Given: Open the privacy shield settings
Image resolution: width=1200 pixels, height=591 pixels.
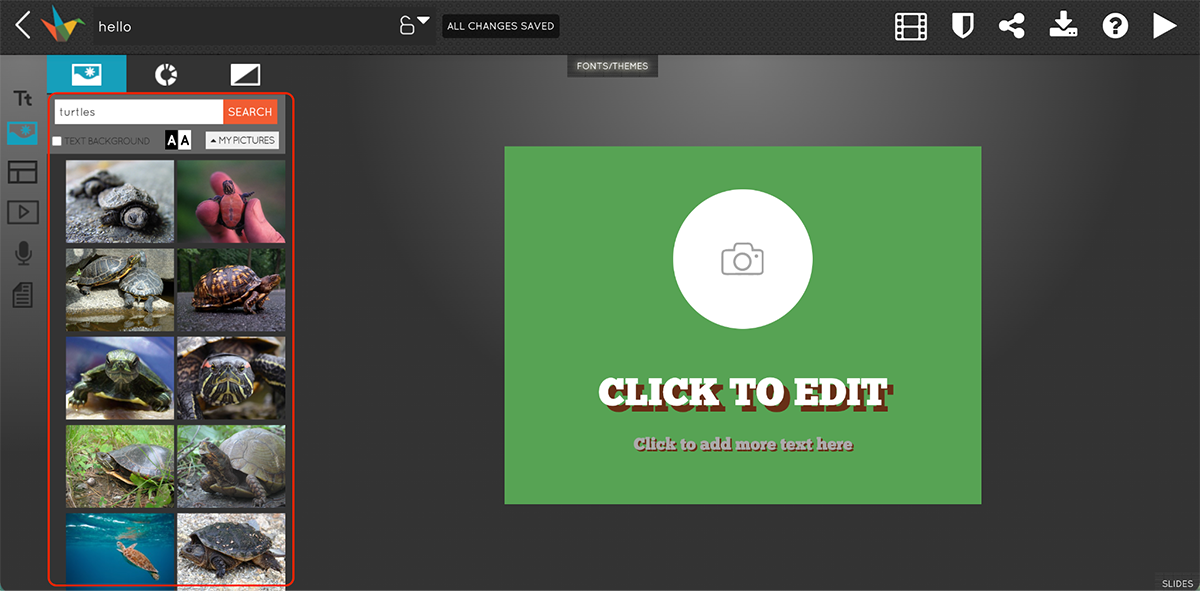Looking at the screenshot, I should pos(962,25).
